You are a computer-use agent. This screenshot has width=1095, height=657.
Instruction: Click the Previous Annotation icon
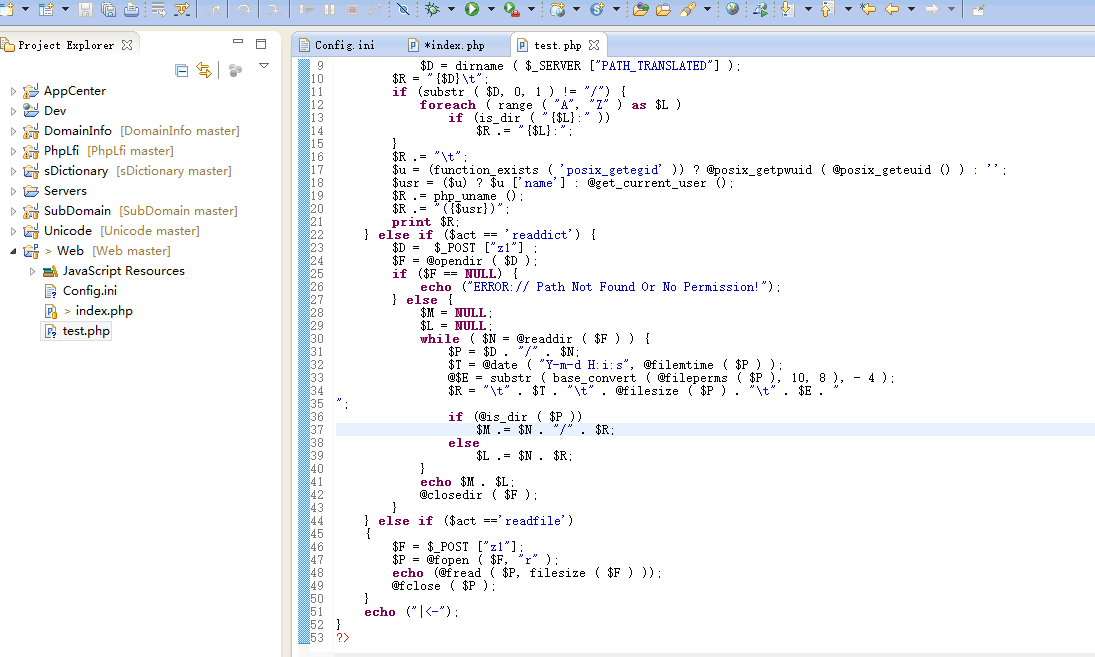[828, 9]
